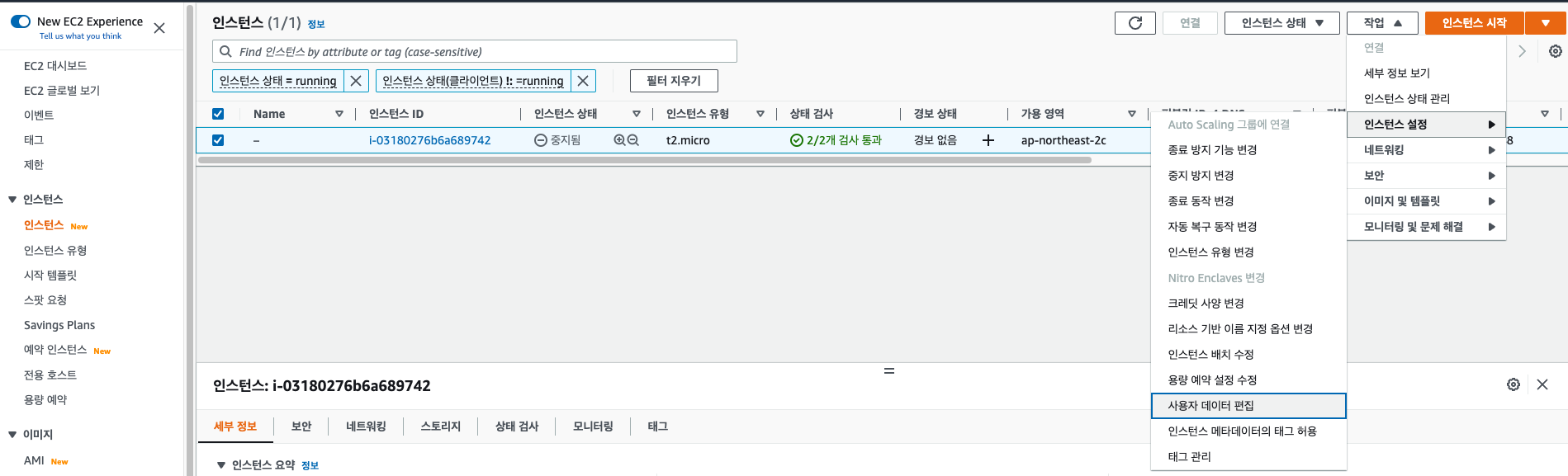This screenshot has height=476, width=1568.
Task: Click the zoom-out icon next to 중지됨
Action: coord(633,140)
